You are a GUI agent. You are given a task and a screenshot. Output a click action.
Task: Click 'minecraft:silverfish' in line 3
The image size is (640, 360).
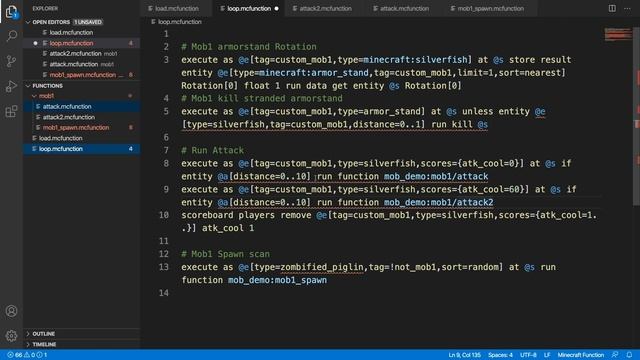415,60
